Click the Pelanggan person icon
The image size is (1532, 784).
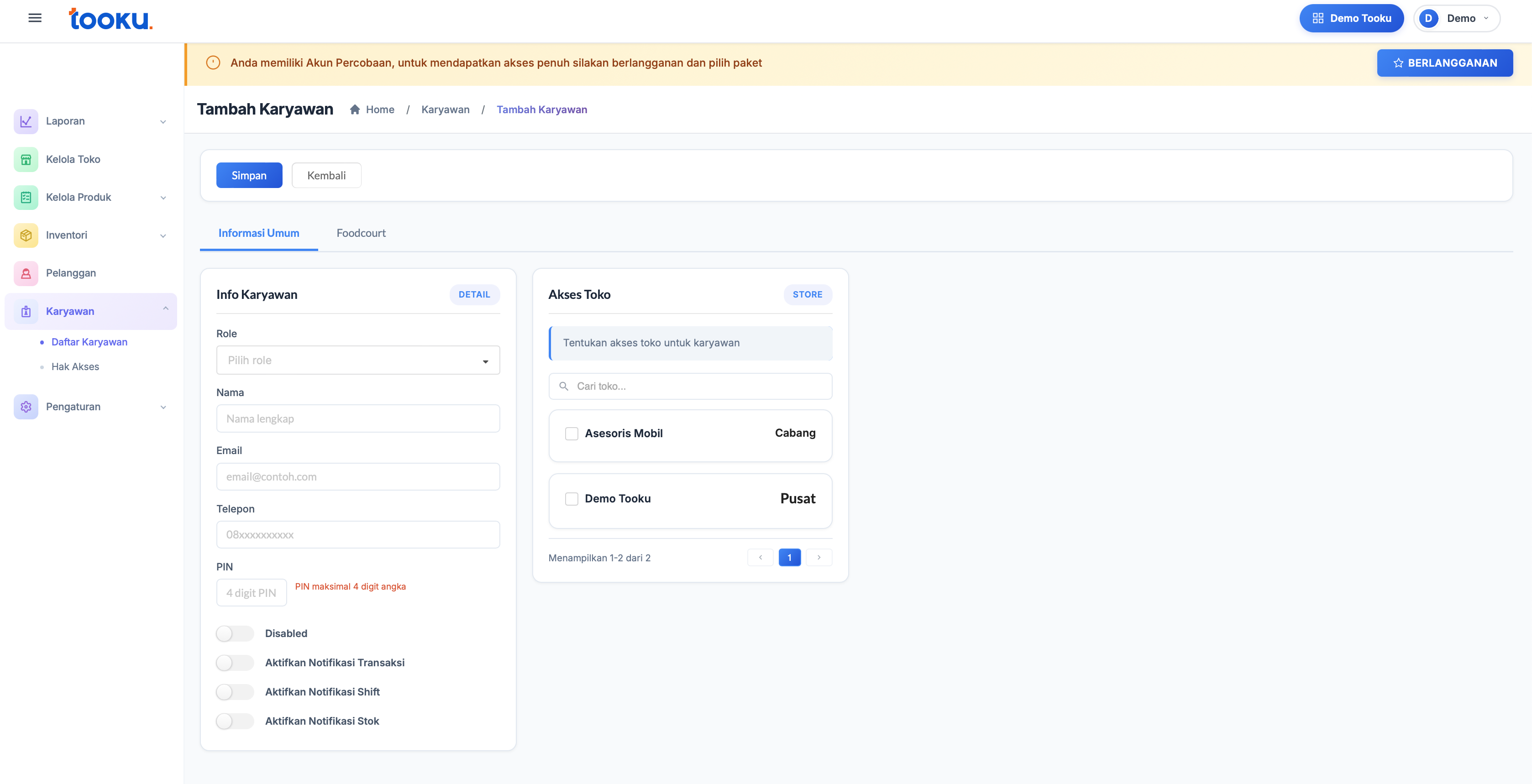26,273
